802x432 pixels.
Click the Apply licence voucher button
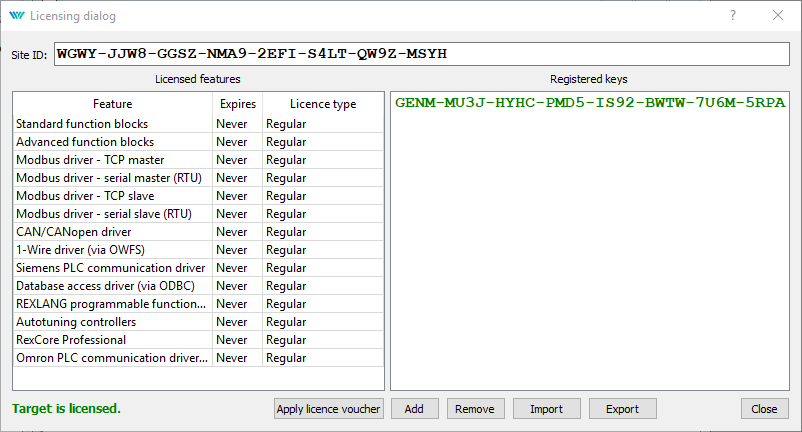click(x=329, y=409)
